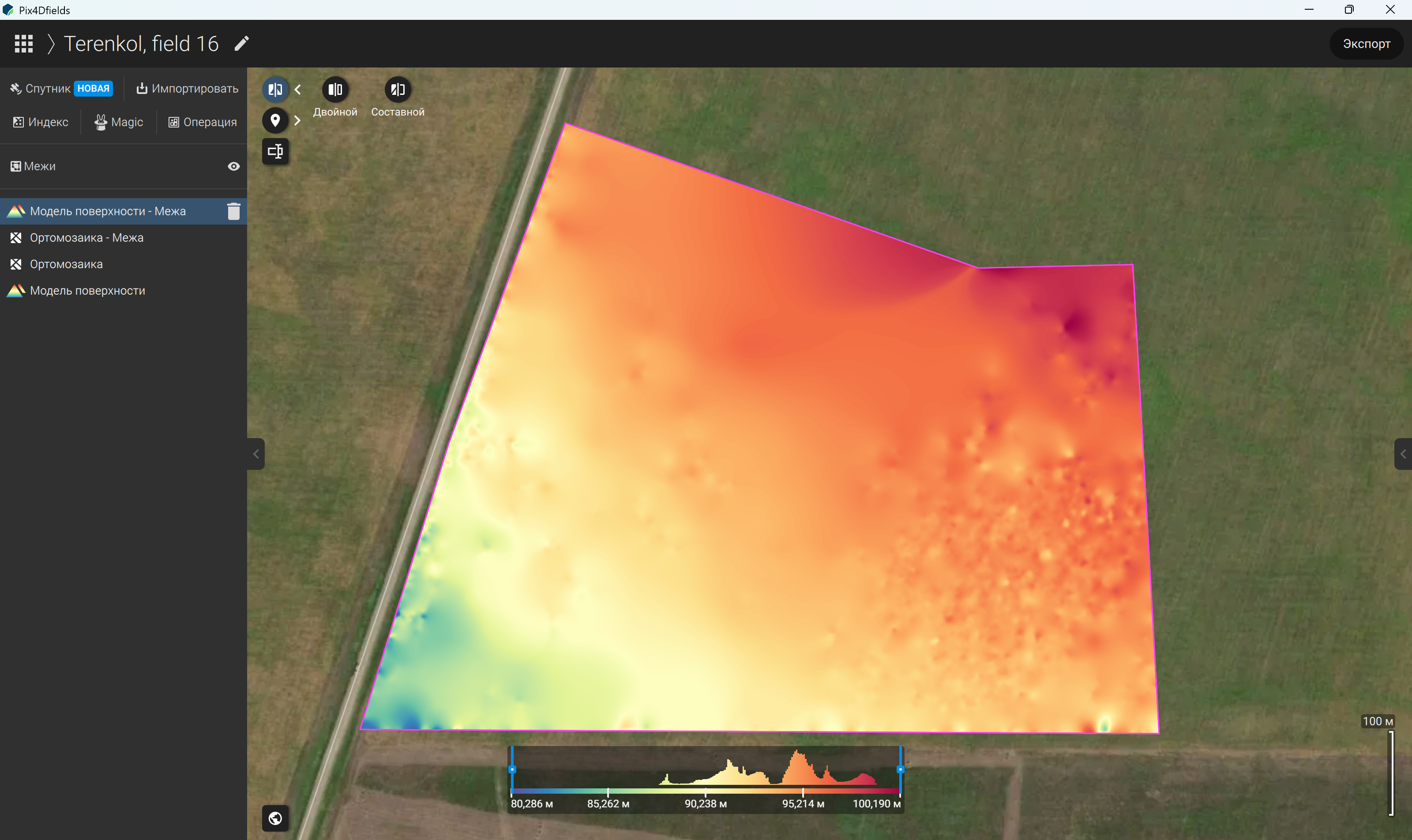Image resolution: width=1412 pixels, height=840 pixels.
Task: Click the Импортировать button
Action: (188, 88)
